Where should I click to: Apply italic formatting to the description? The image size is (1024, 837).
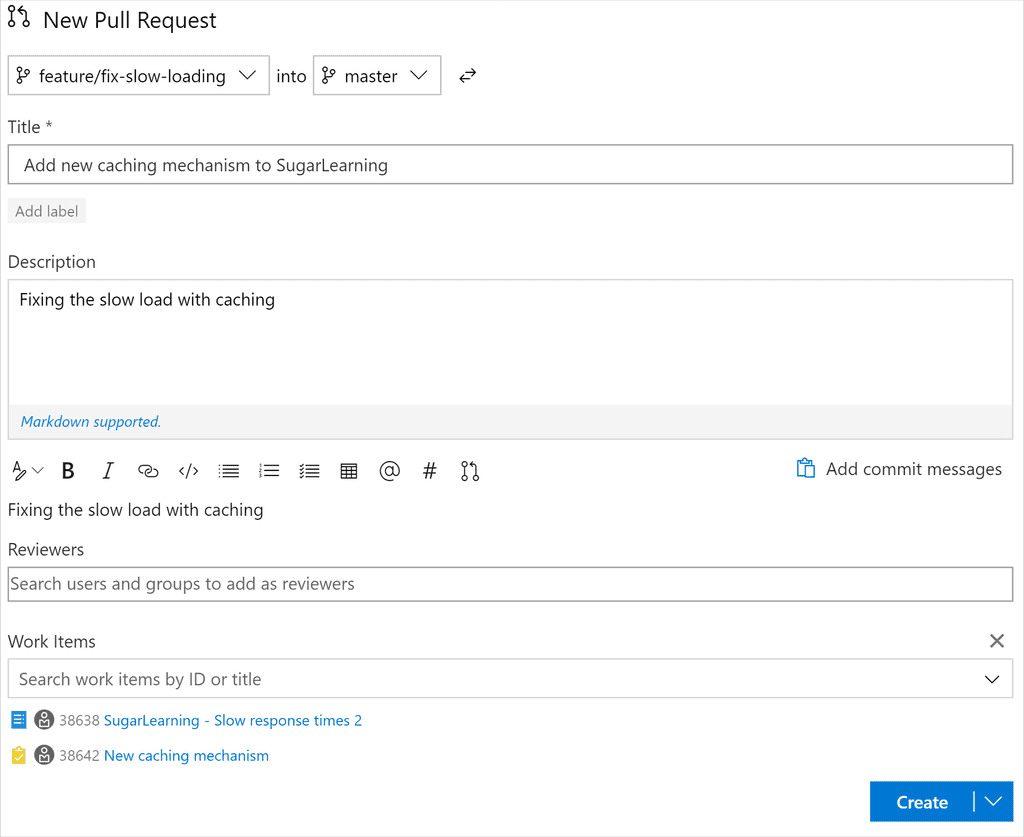click(x=107, y=470)
